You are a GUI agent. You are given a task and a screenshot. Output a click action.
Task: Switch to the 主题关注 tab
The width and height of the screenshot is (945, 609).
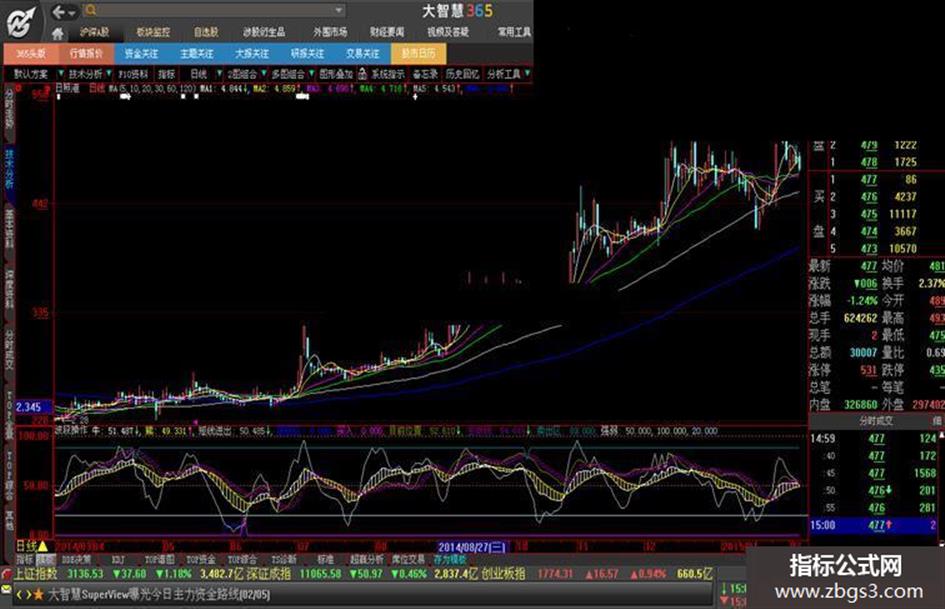pos(197,54)
